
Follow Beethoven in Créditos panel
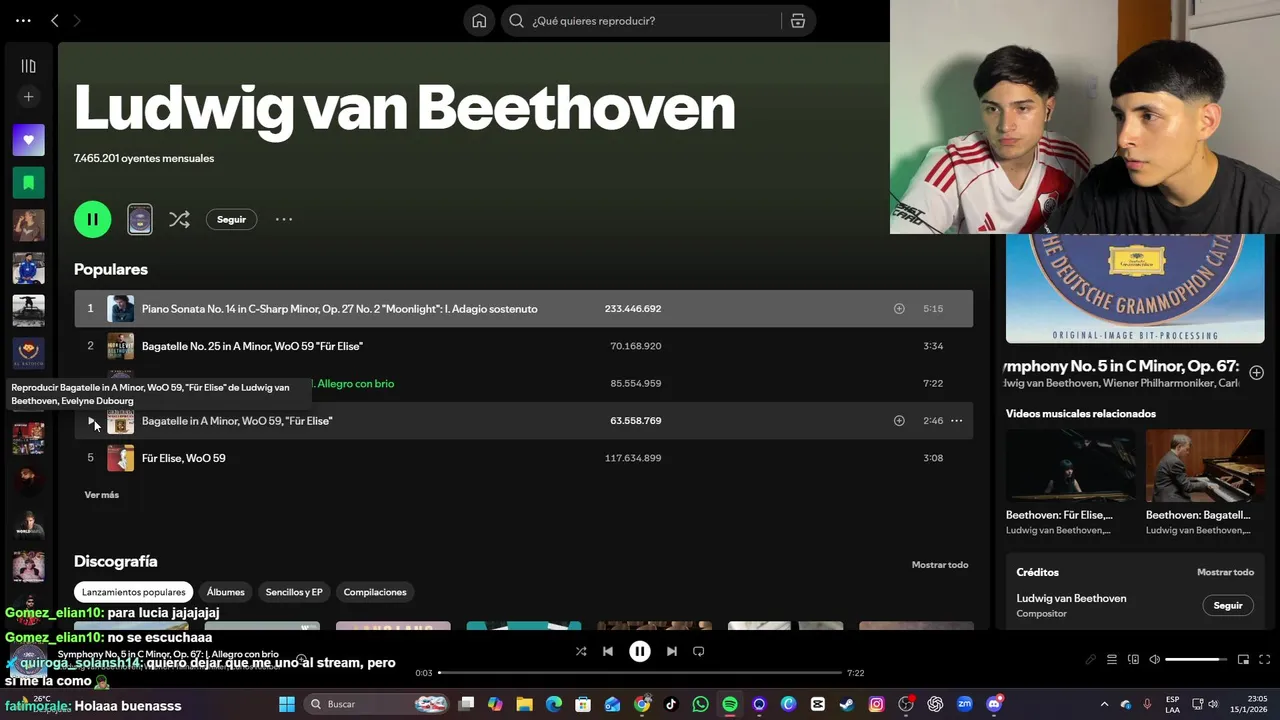click(1228, 605)
